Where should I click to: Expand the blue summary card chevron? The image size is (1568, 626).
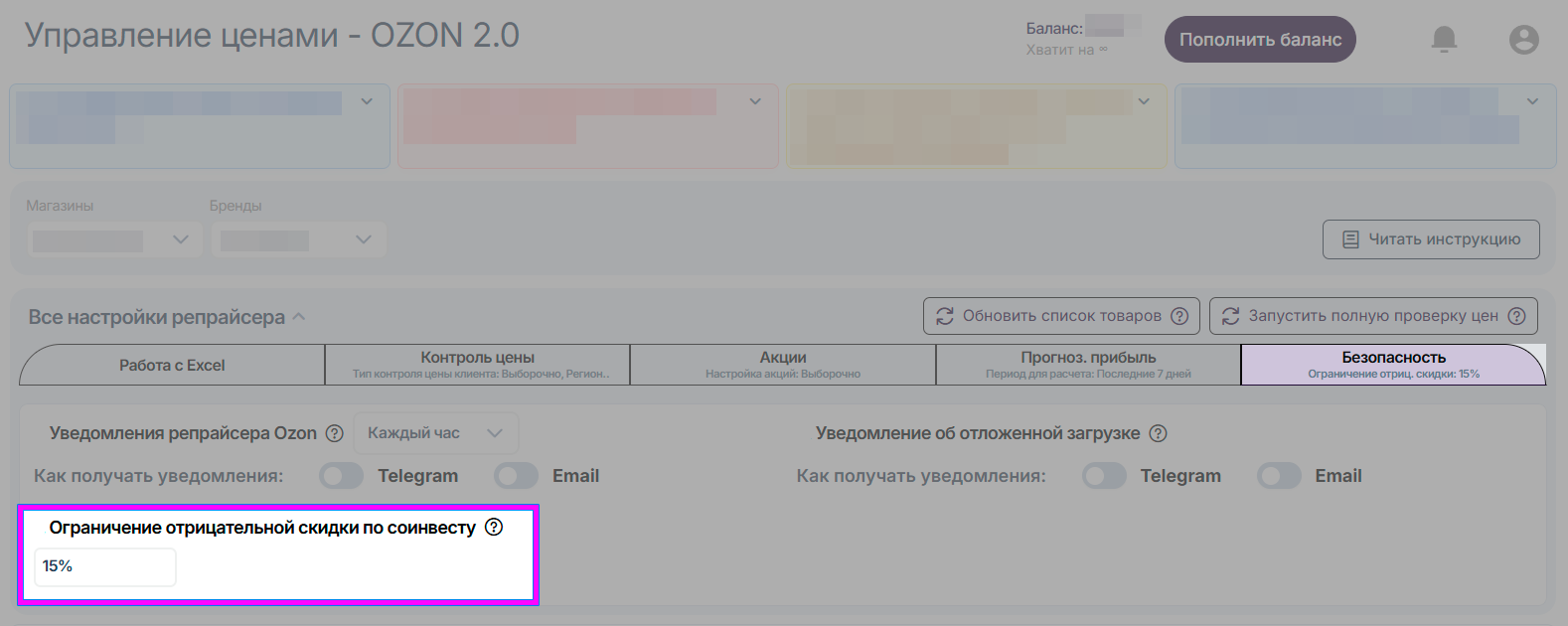[367, 101]
